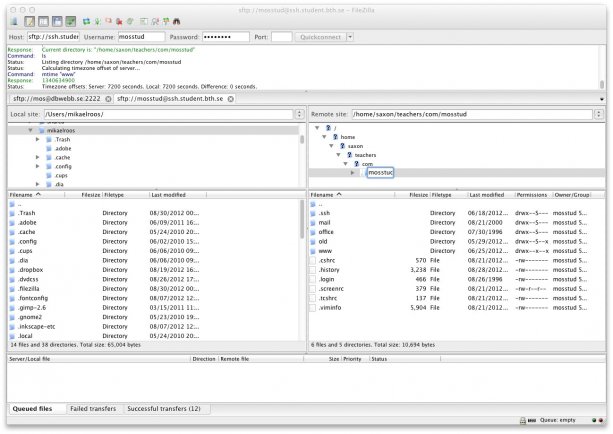Reconnect to the last server icon
Image resolution: width=613 pixels, height=434 pixels.
click(130, 22)
